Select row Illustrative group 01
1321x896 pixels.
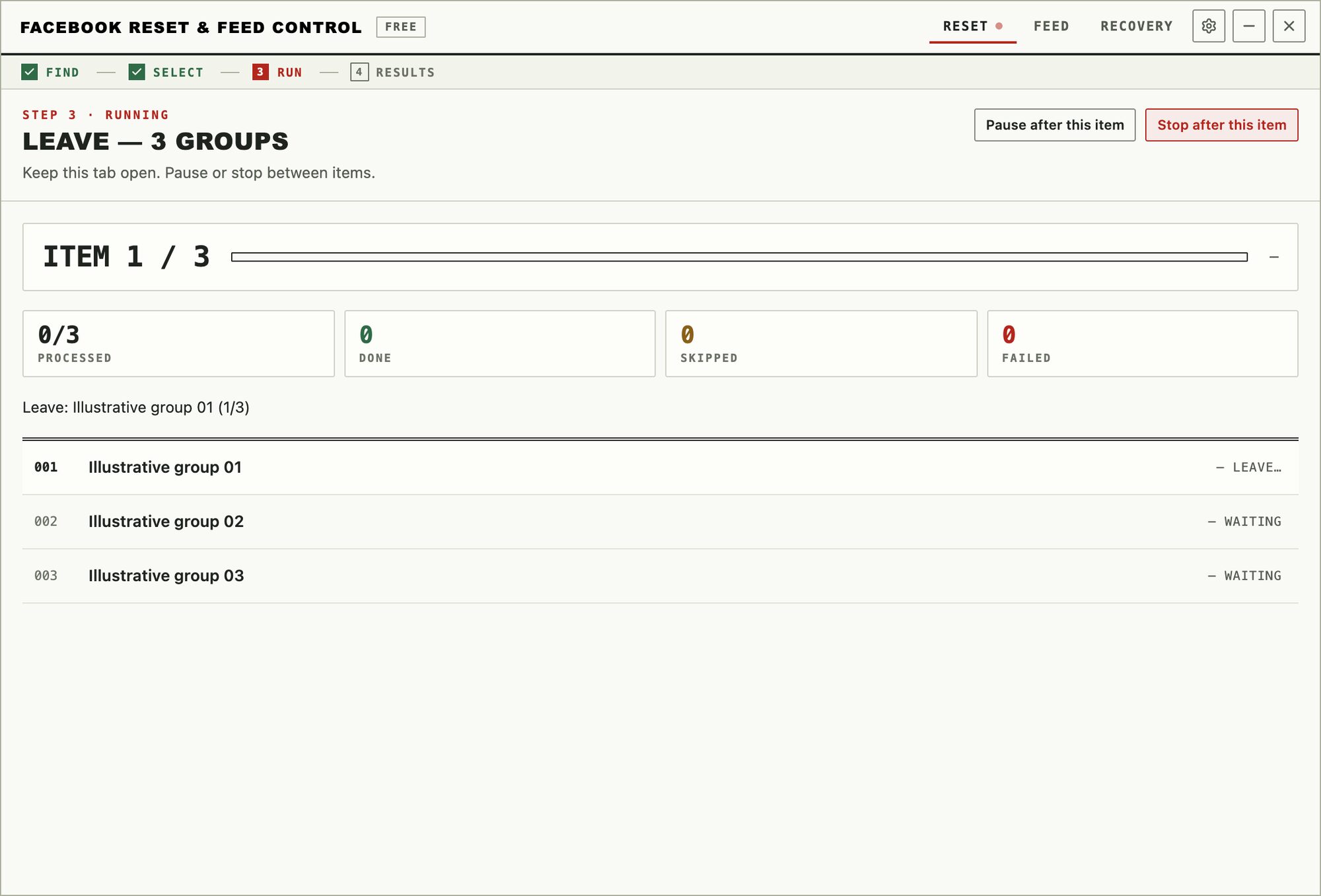pyautogui.click(x=660, y=467)
